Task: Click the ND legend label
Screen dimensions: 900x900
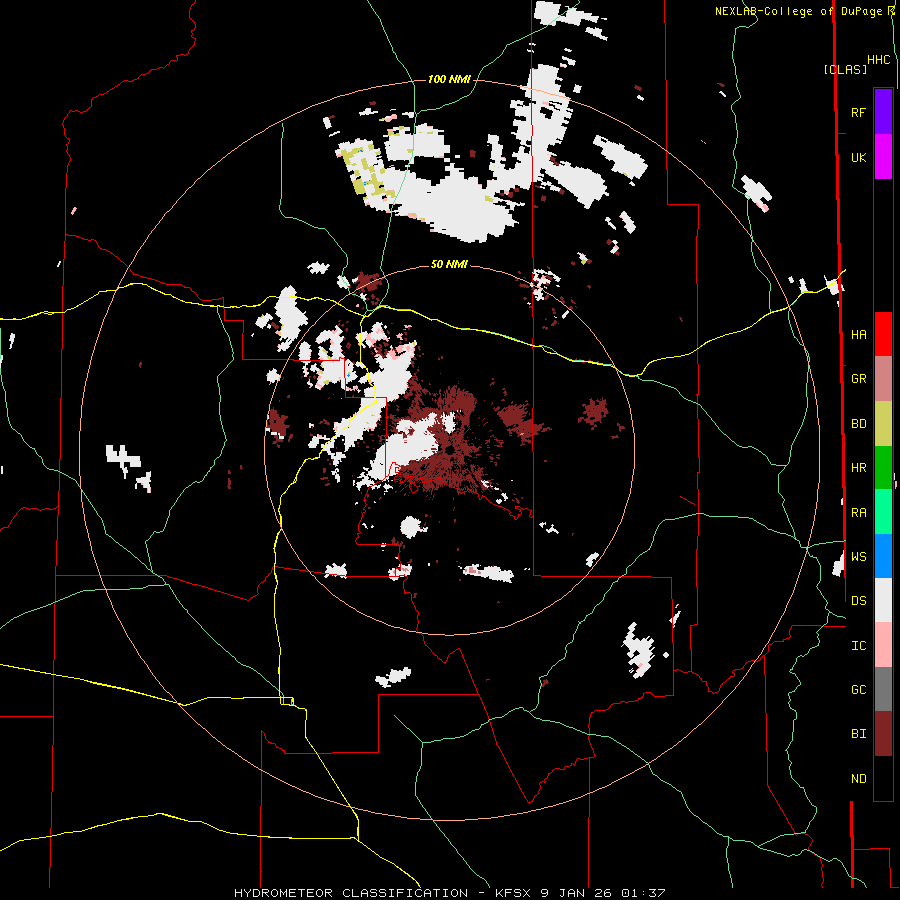Action: (858, 778)
